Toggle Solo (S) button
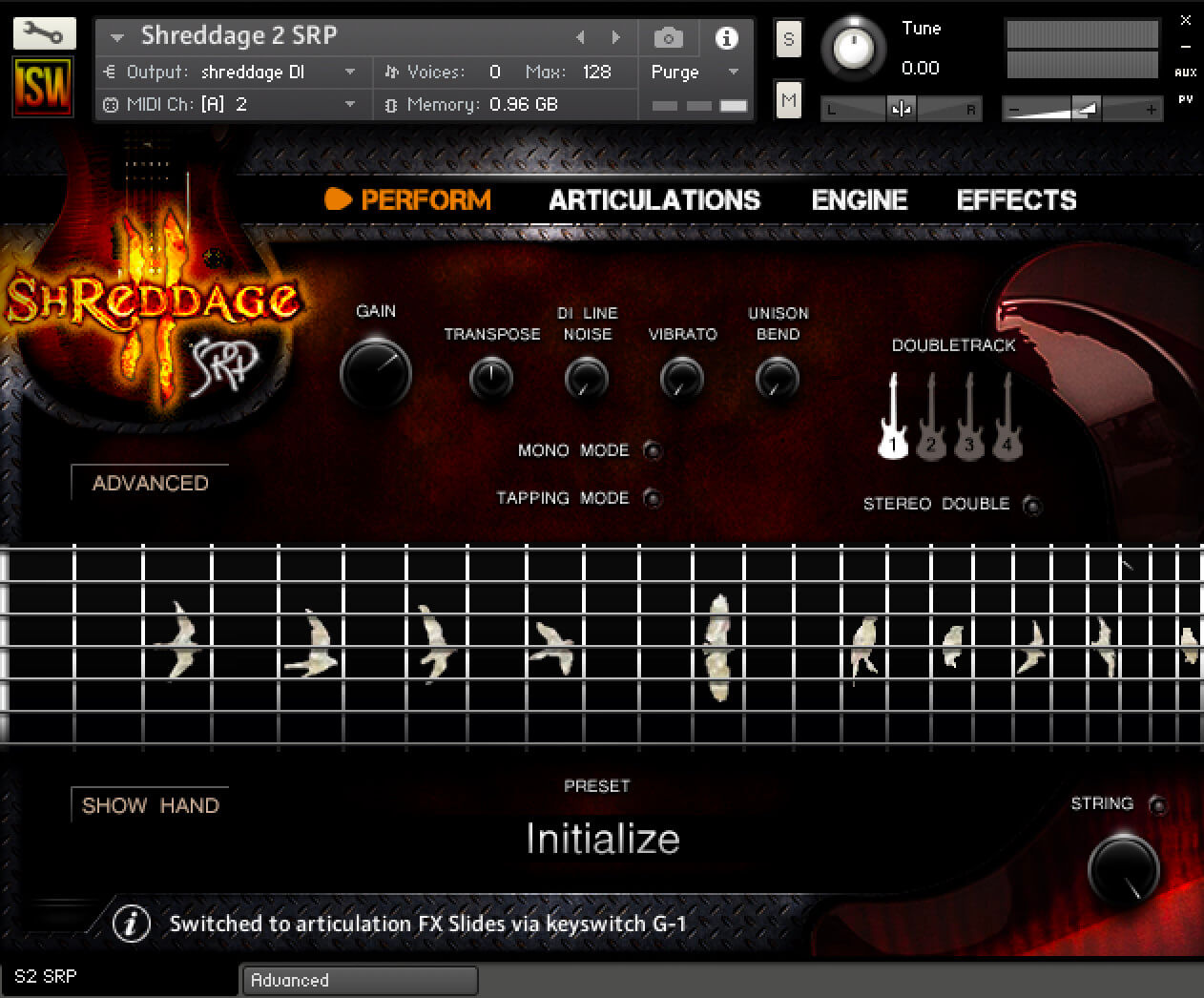The width and height of the screenshot is (1204, 998). tap(788, 39)
